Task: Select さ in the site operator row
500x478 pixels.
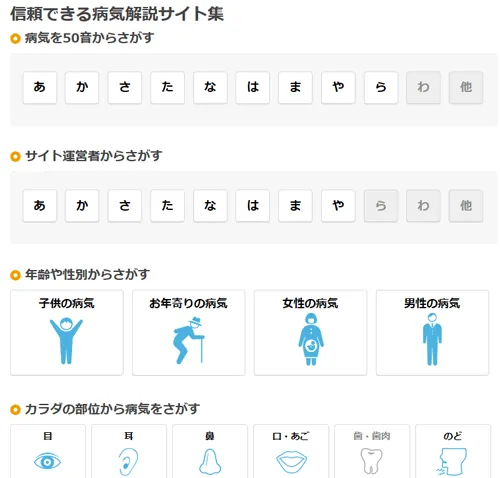Action: click(x=125, y=206)
